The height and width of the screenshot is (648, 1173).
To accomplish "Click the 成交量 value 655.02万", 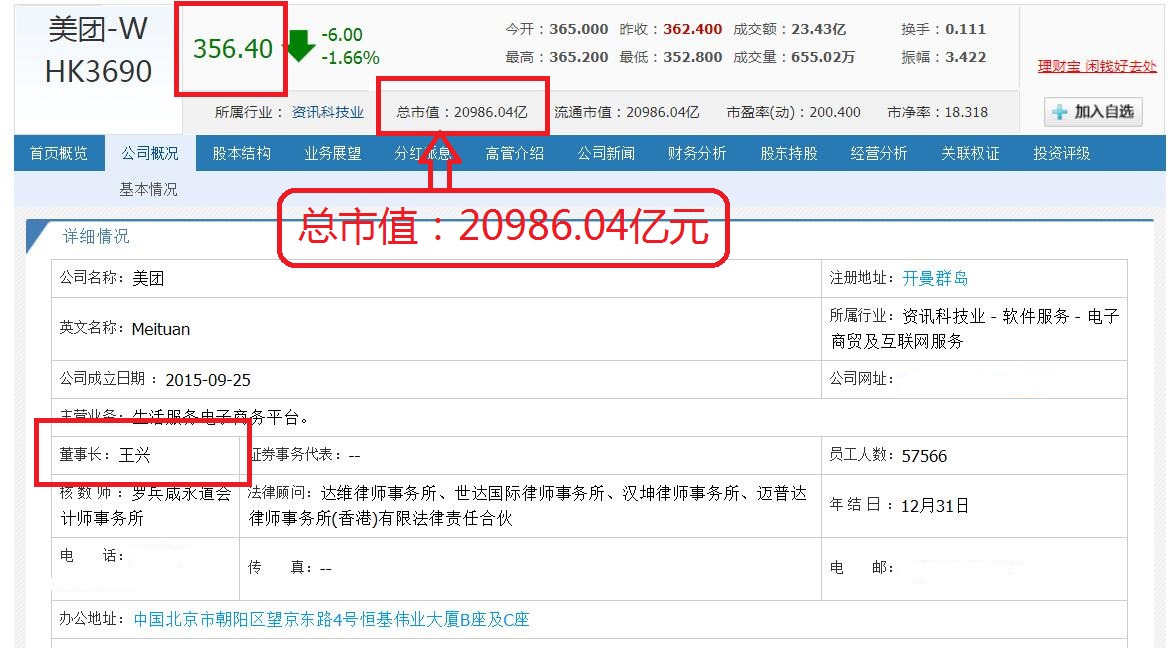I will pos(823,57).
